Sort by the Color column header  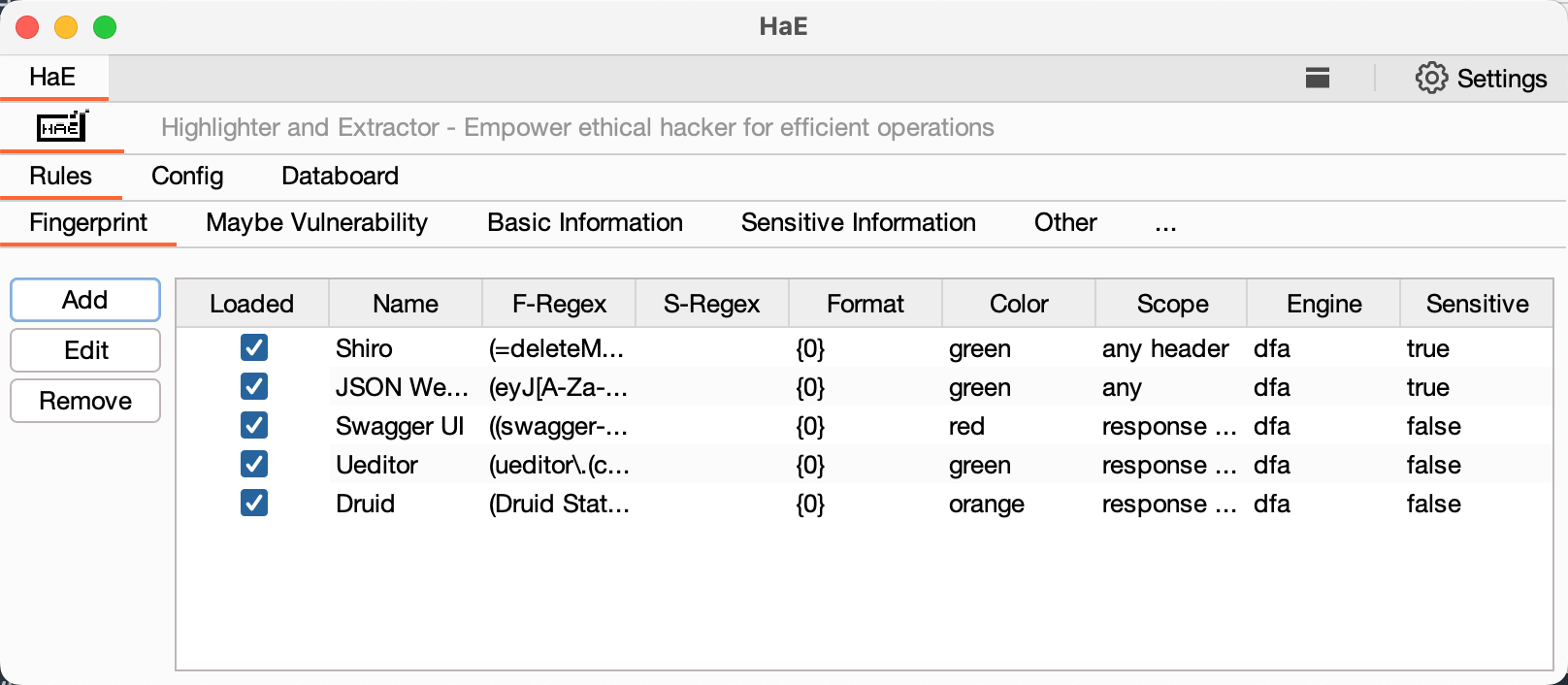tap(1018, 304)
